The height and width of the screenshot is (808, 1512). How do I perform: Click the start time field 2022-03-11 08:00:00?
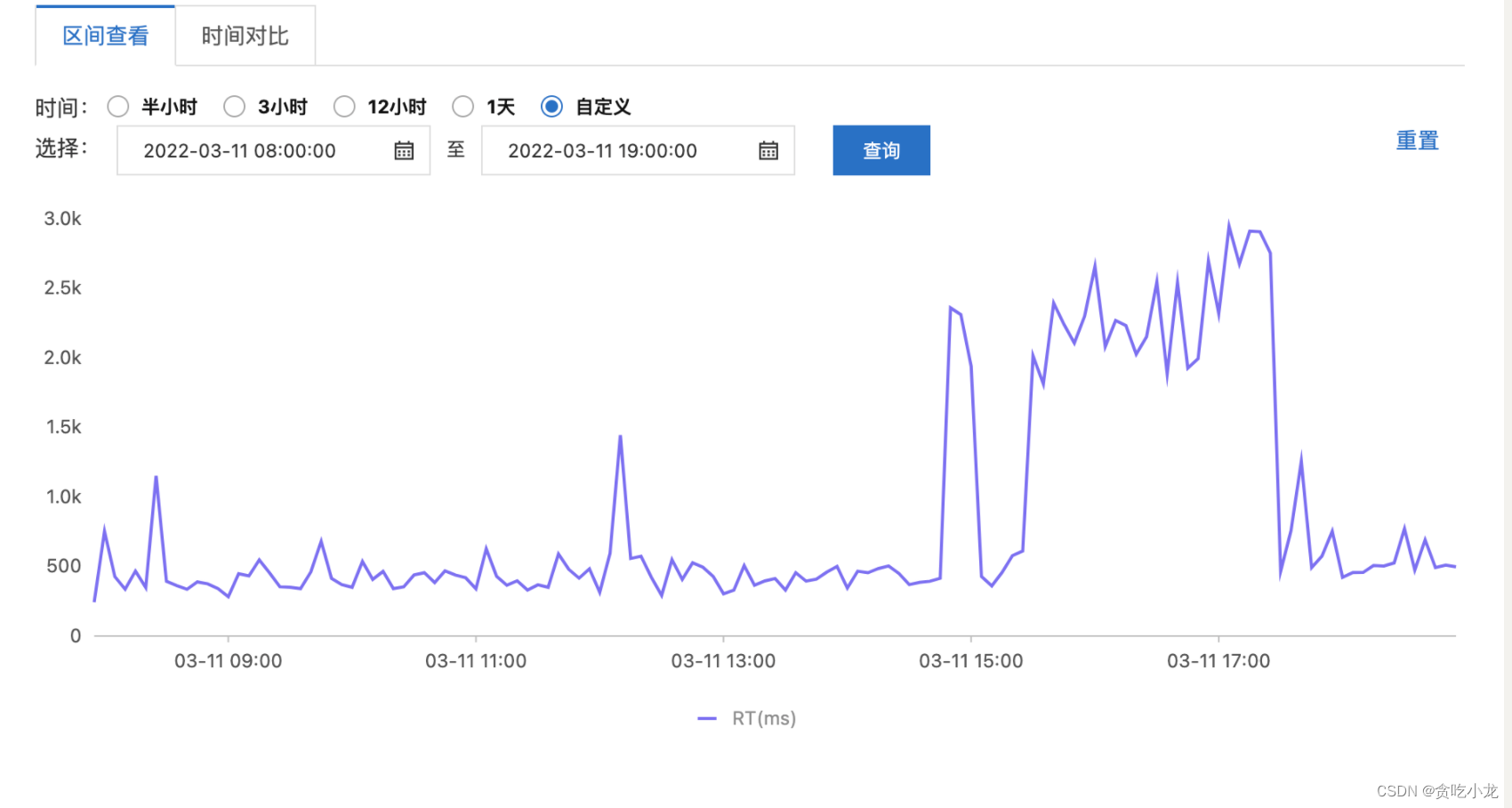(x=274, y=150)
